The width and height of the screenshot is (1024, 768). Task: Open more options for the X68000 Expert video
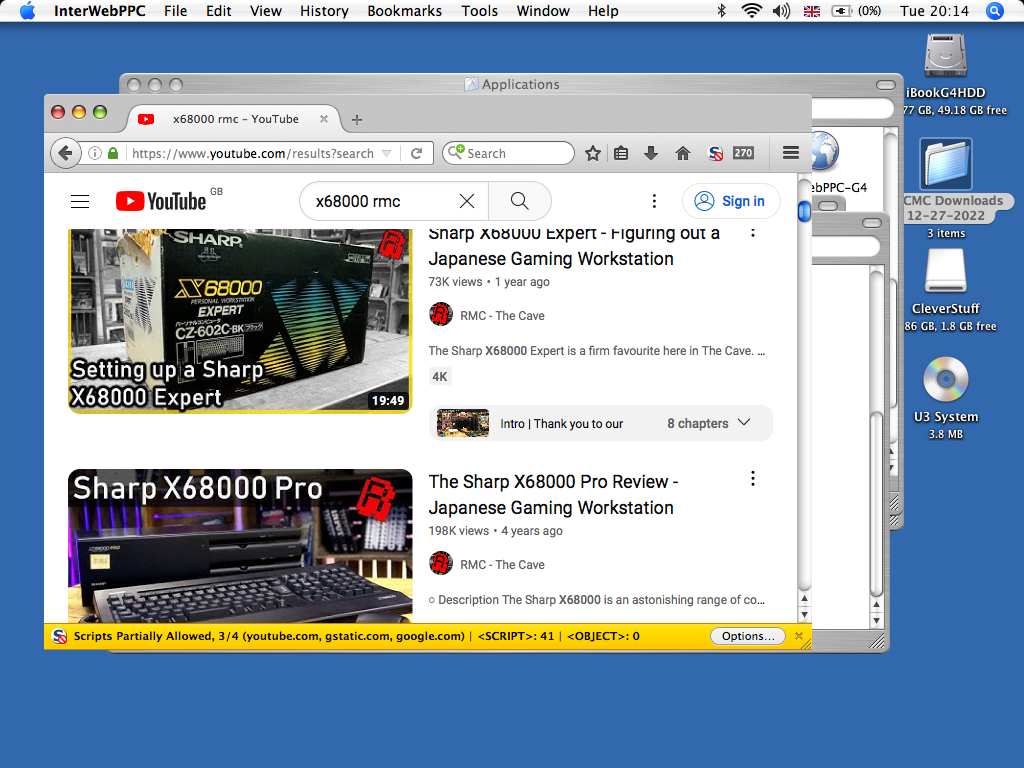coord(753,233)
